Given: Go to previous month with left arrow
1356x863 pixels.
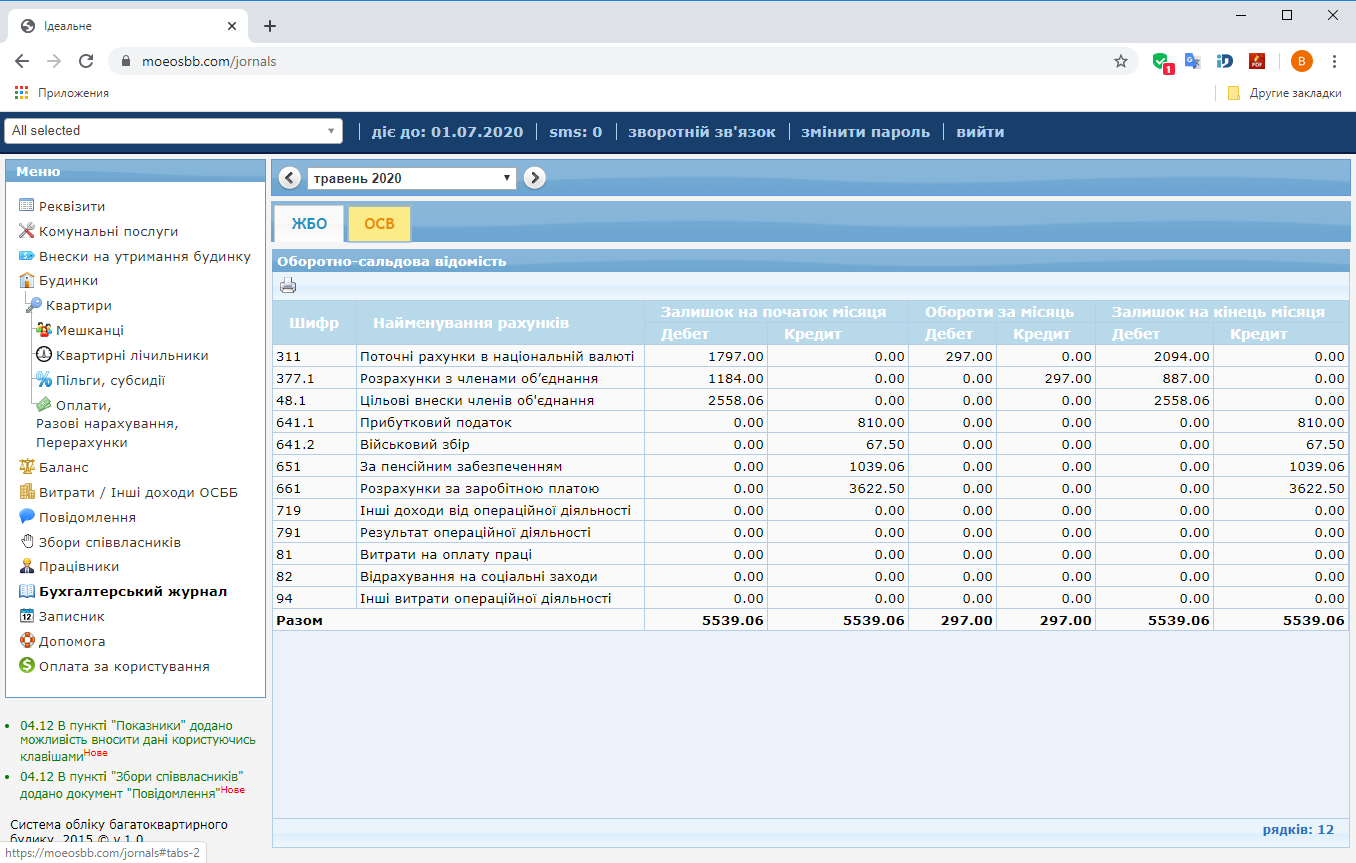Looking at the screenshot, I should coord(290,178).
